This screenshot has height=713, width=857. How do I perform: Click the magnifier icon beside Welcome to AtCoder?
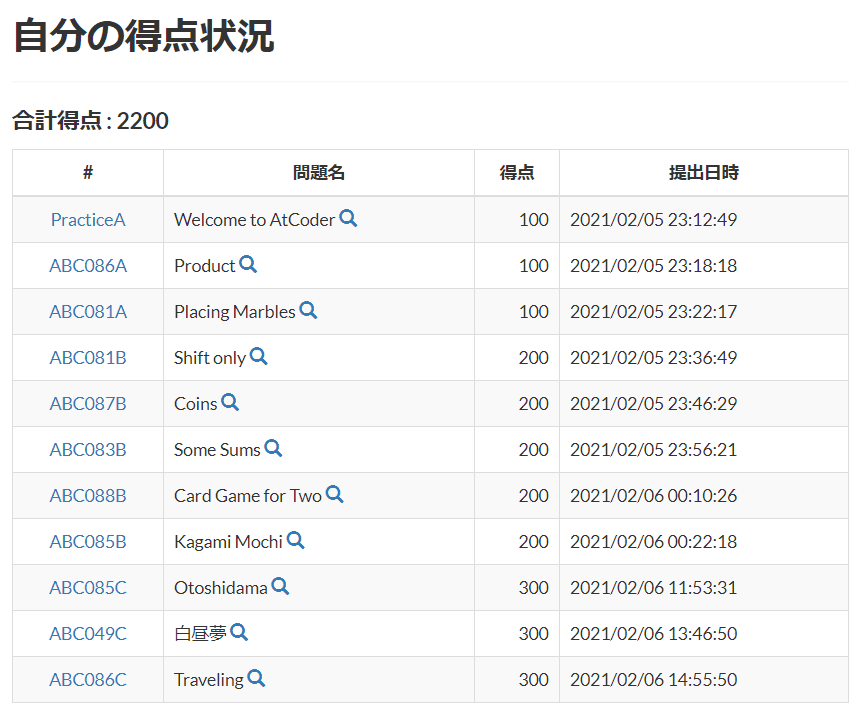[348, 219]
